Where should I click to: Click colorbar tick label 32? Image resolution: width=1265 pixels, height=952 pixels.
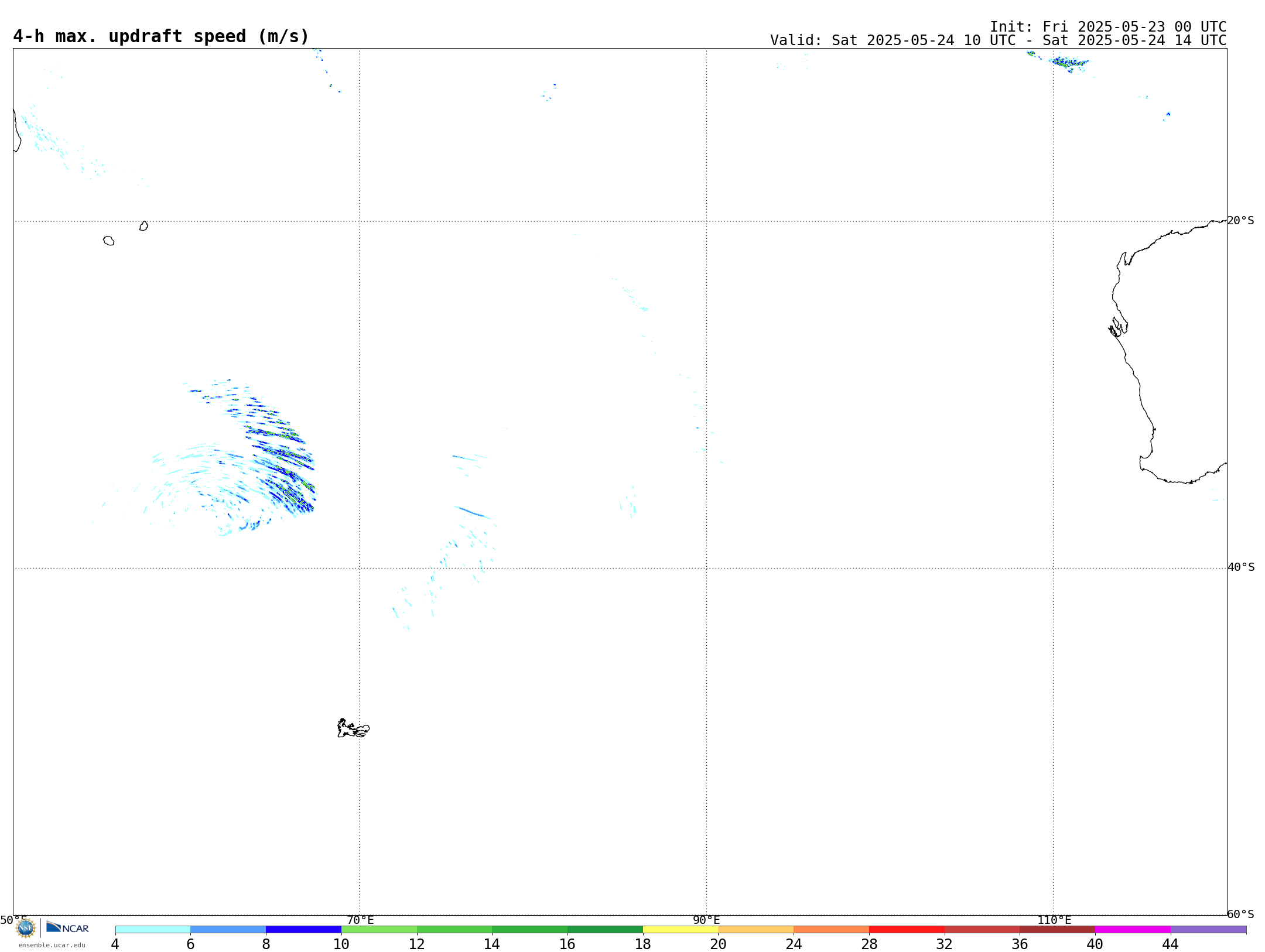tap(944, 944)
